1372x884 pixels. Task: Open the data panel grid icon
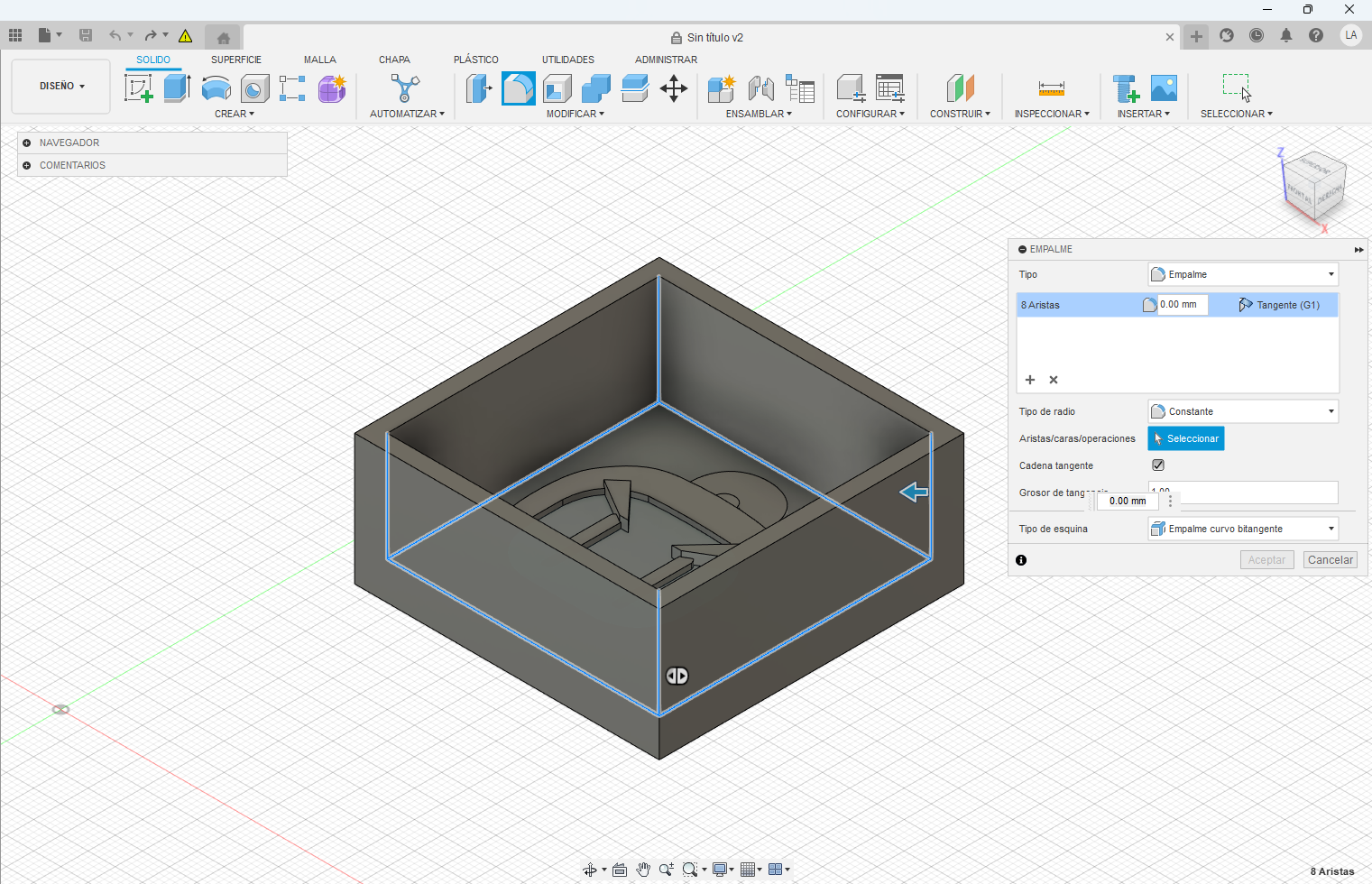tap(15, 35)
